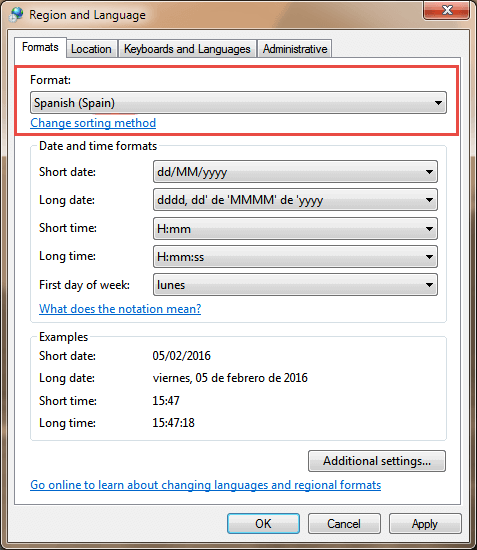
Task: Click the example short time 15:47
Action: 166,401
